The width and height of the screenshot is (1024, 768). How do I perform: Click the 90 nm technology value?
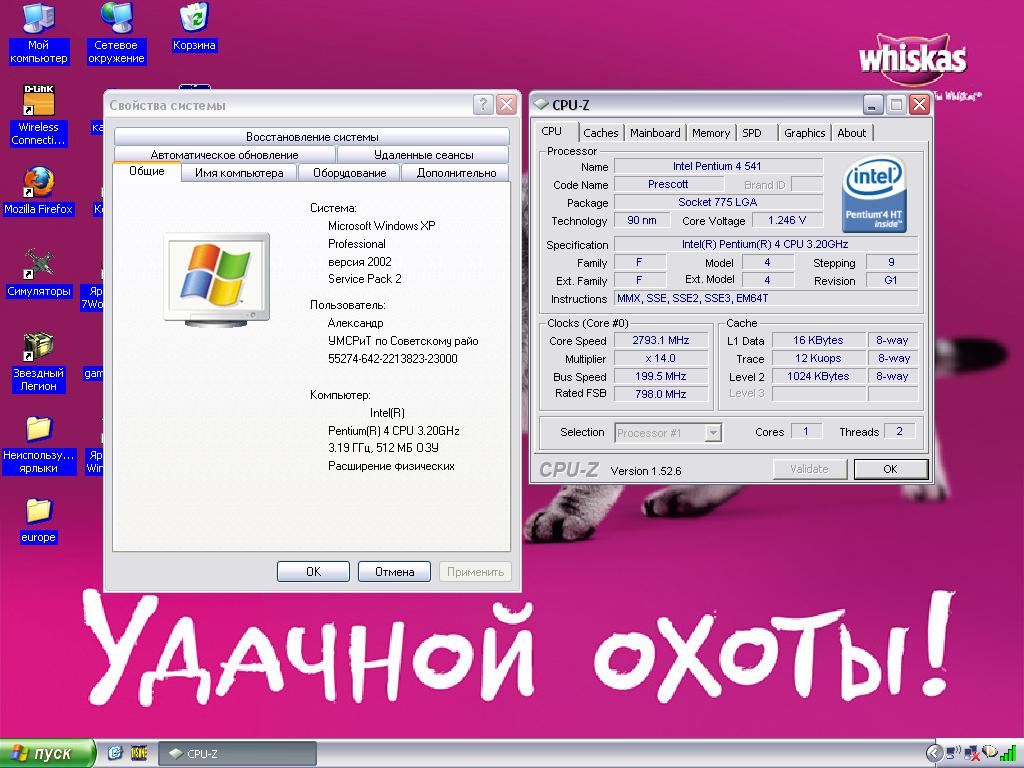(642, 220)
